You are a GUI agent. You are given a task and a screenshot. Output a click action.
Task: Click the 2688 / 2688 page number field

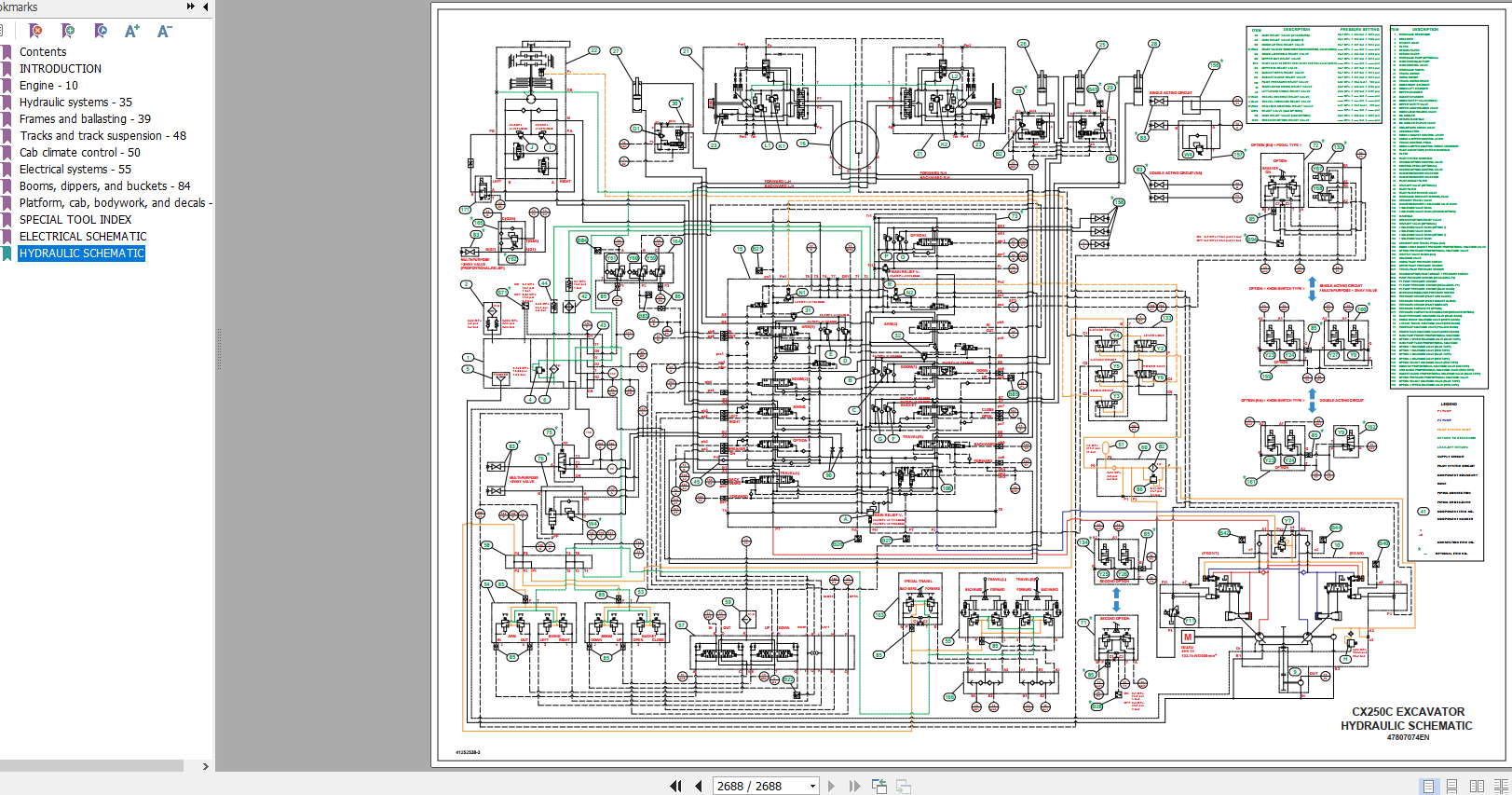coord(758,786)
